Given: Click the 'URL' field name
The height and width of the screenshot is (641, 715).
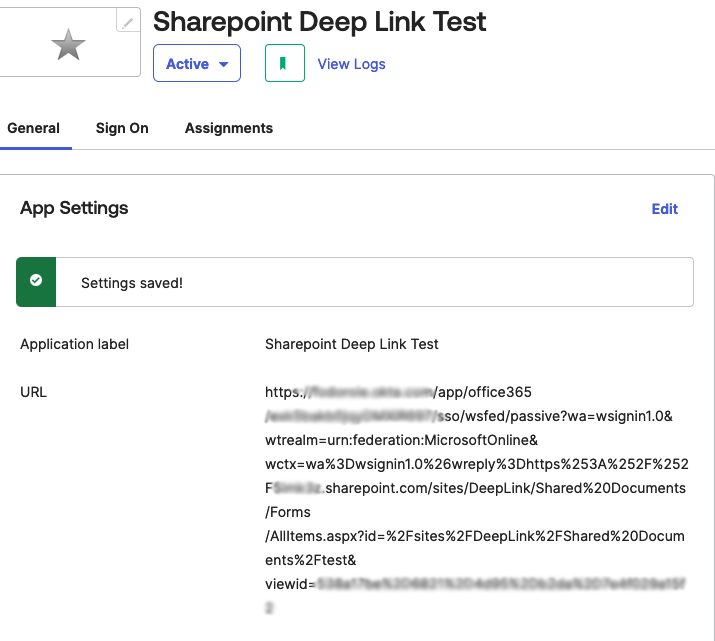Looking at the screenshot, I should (x=33, y=392).
